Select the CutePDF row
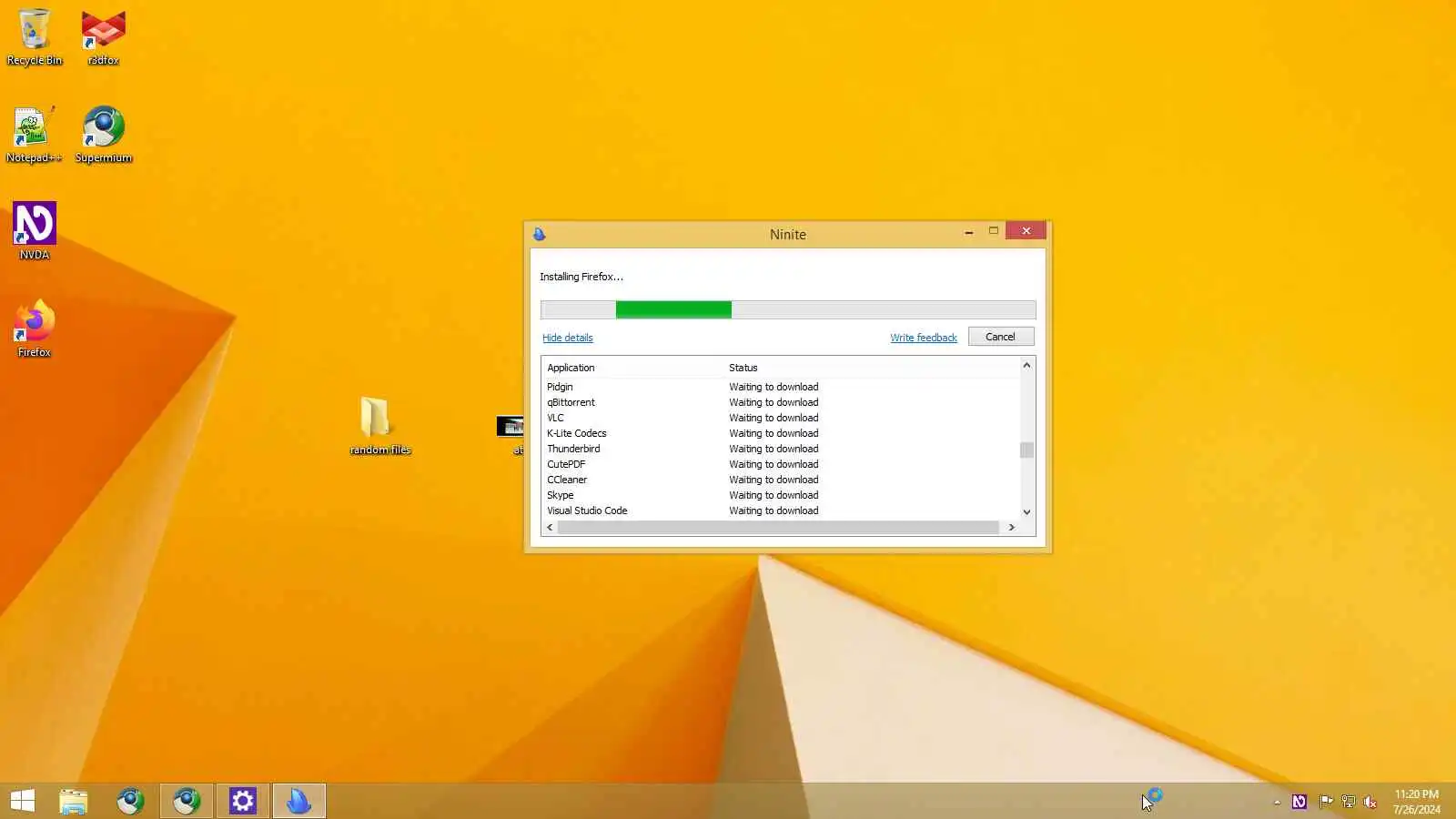The height and width of the screenshot is (819, 1456). pyautogui.click(x=781, y=464)
